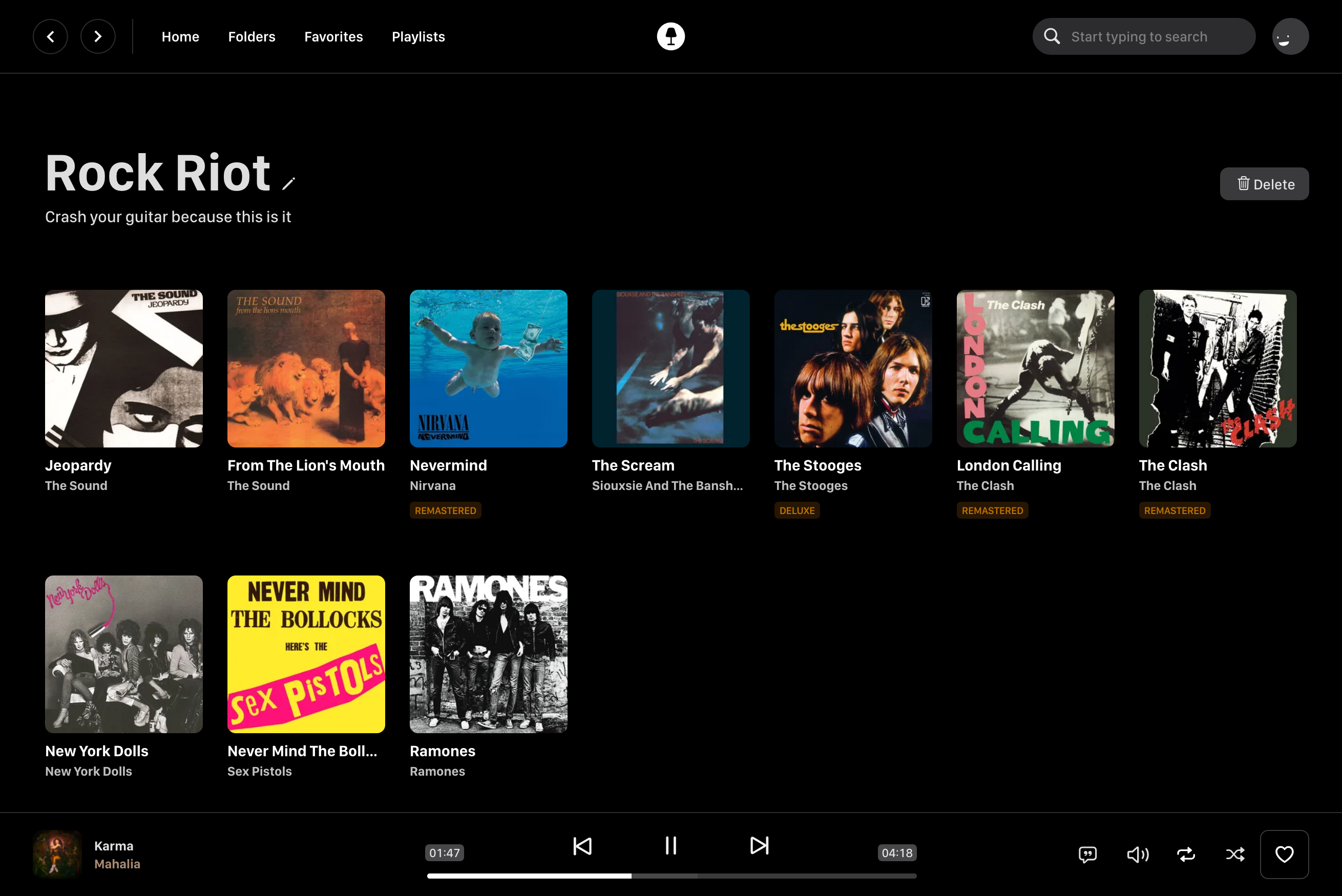Click the elapsed time 01:47
Screen dimensions: 1342x896
tap(445, 852)
